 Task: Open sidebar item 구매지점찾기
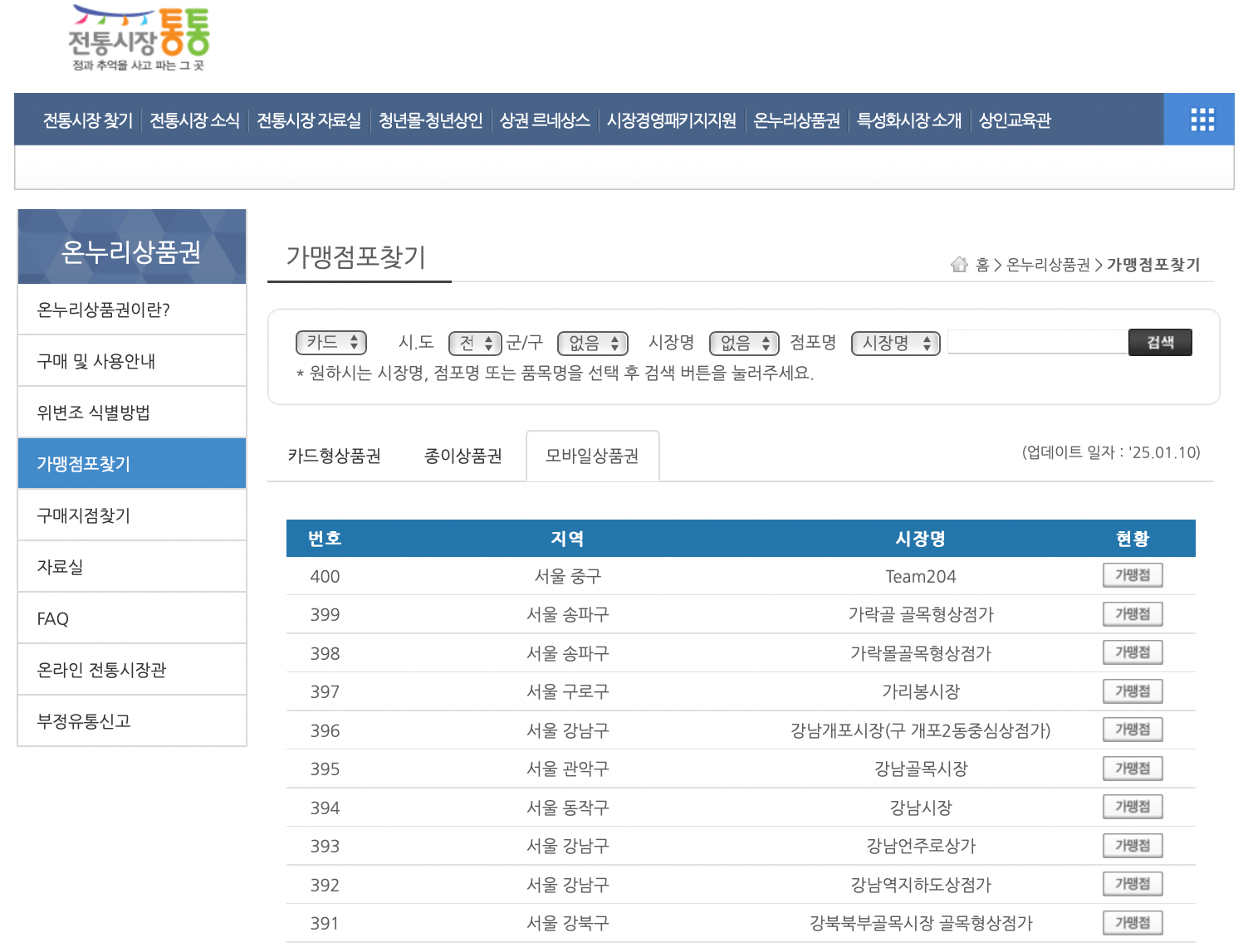[132, 515]
